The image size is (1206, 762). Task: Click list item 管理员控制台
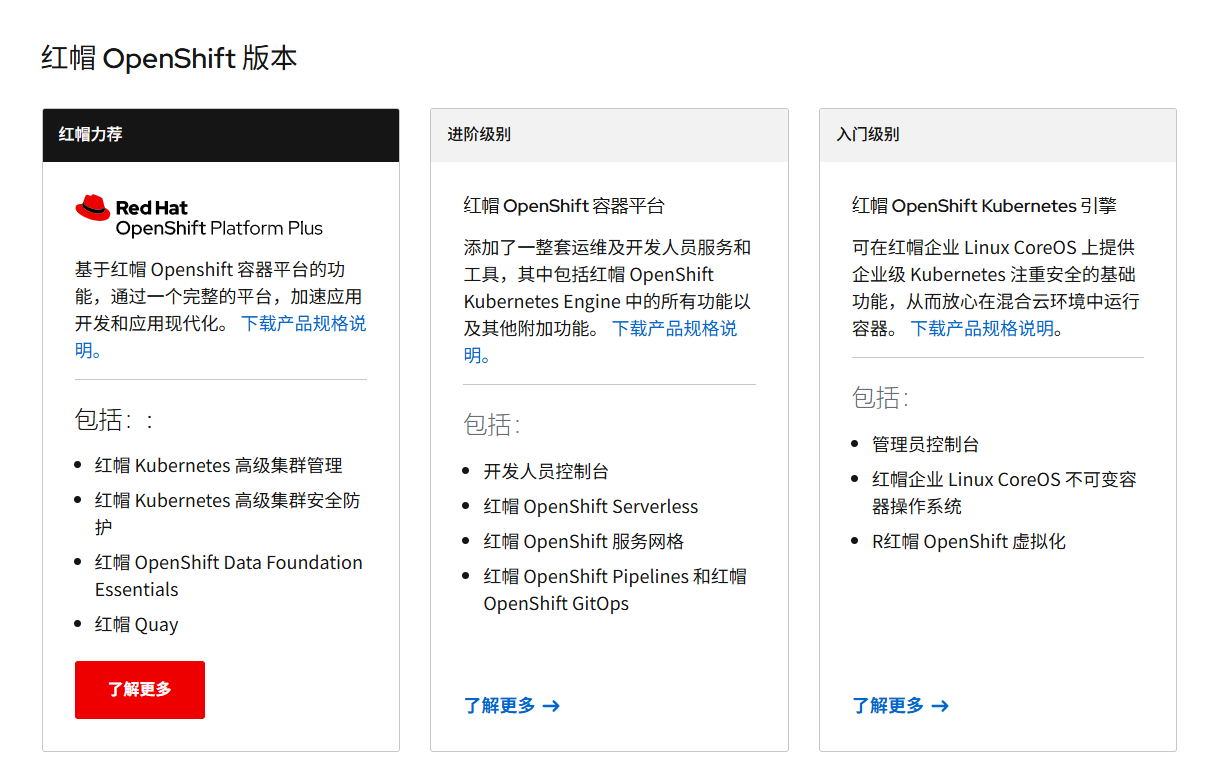pyautogui.click(x=926, y=445)
